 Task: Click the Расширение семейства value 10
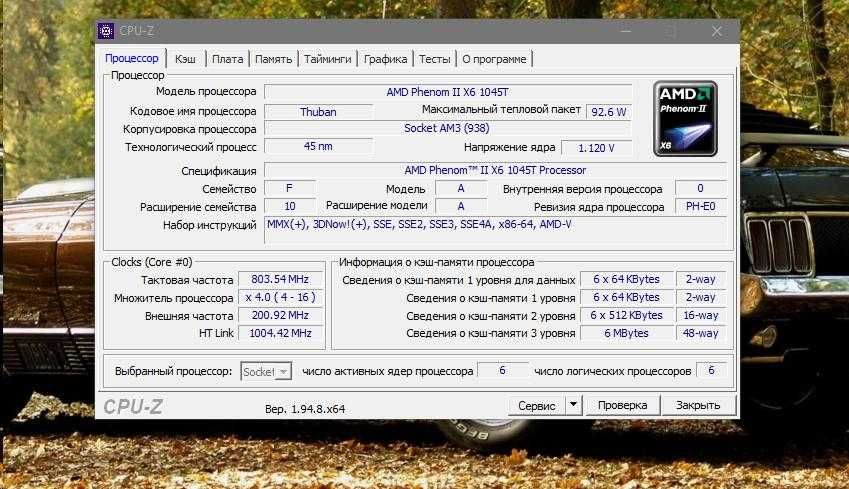(x=289, y=206)
